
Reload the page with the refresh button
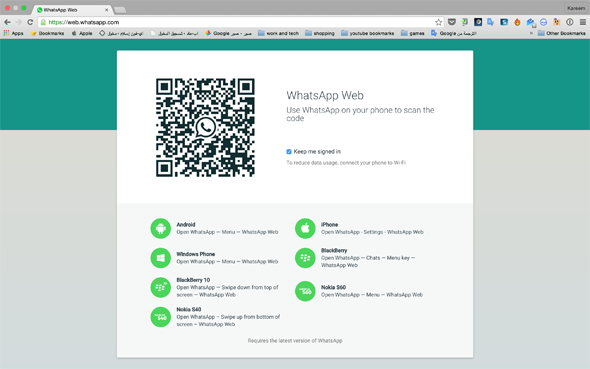[30, 22]
